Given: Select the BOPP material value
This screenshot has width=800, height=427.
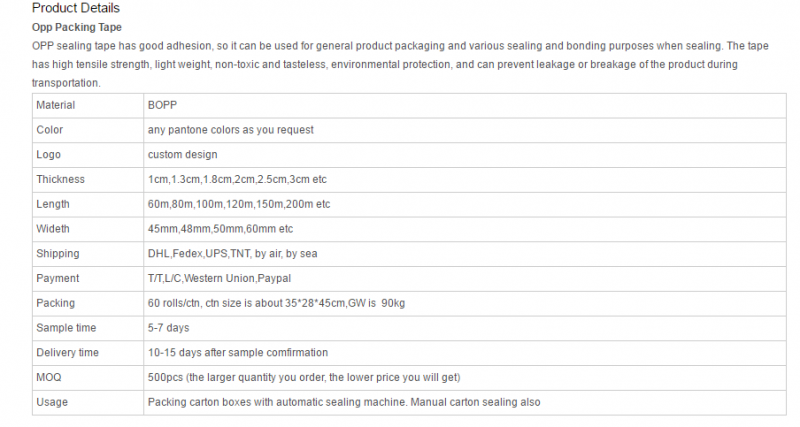Looking at the screenshot, I should (162, 105).
